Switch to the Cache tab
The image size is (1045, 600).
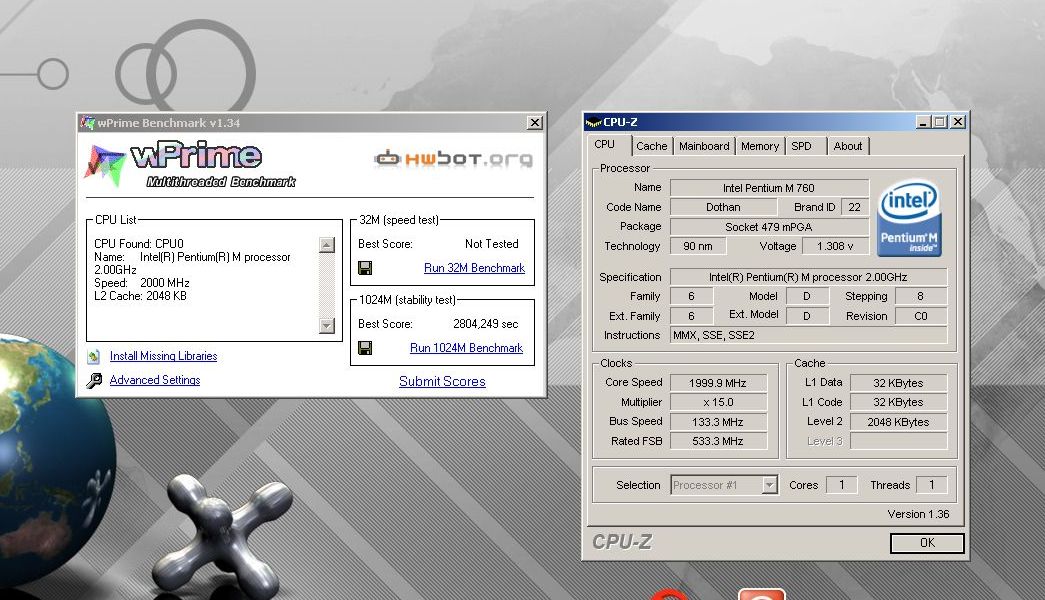(x=651, y=146)
